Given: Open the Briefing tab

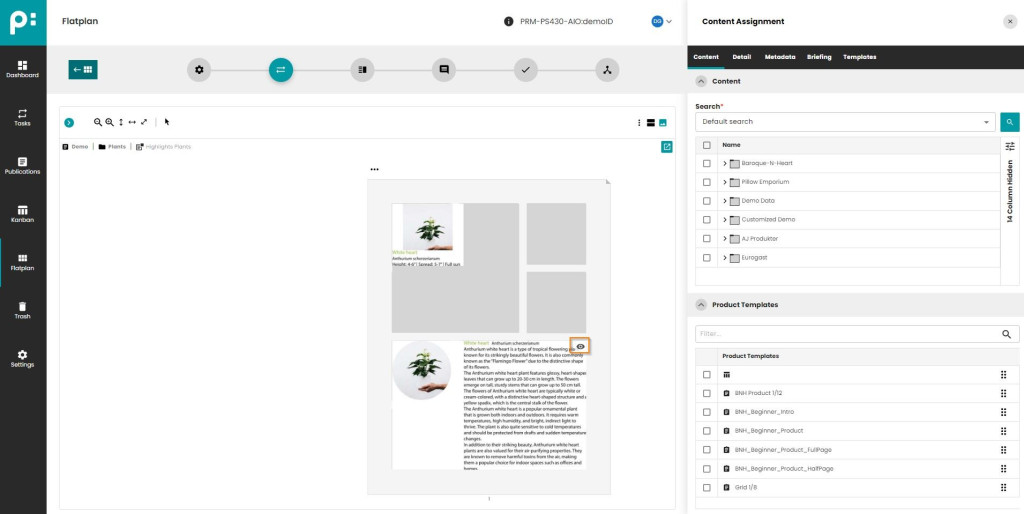Looking at the screenshot, I should tap(818, 57).
